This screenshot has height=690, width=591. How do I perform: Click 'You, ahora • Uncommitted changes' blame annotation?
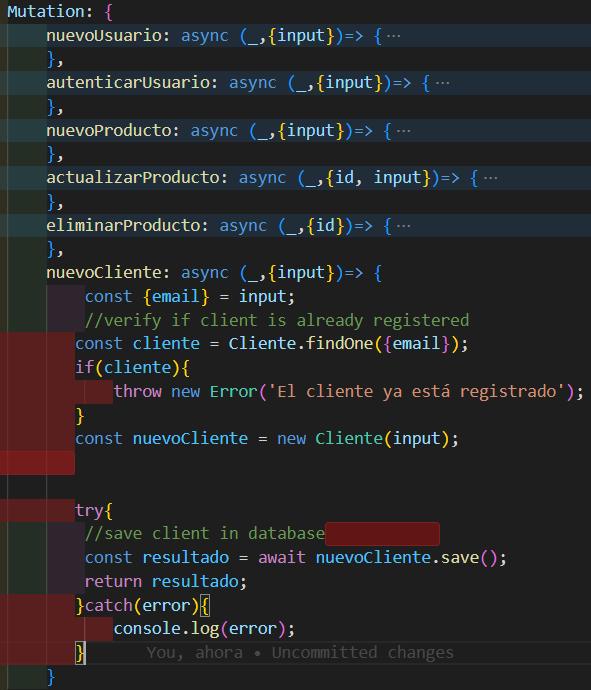300,653
